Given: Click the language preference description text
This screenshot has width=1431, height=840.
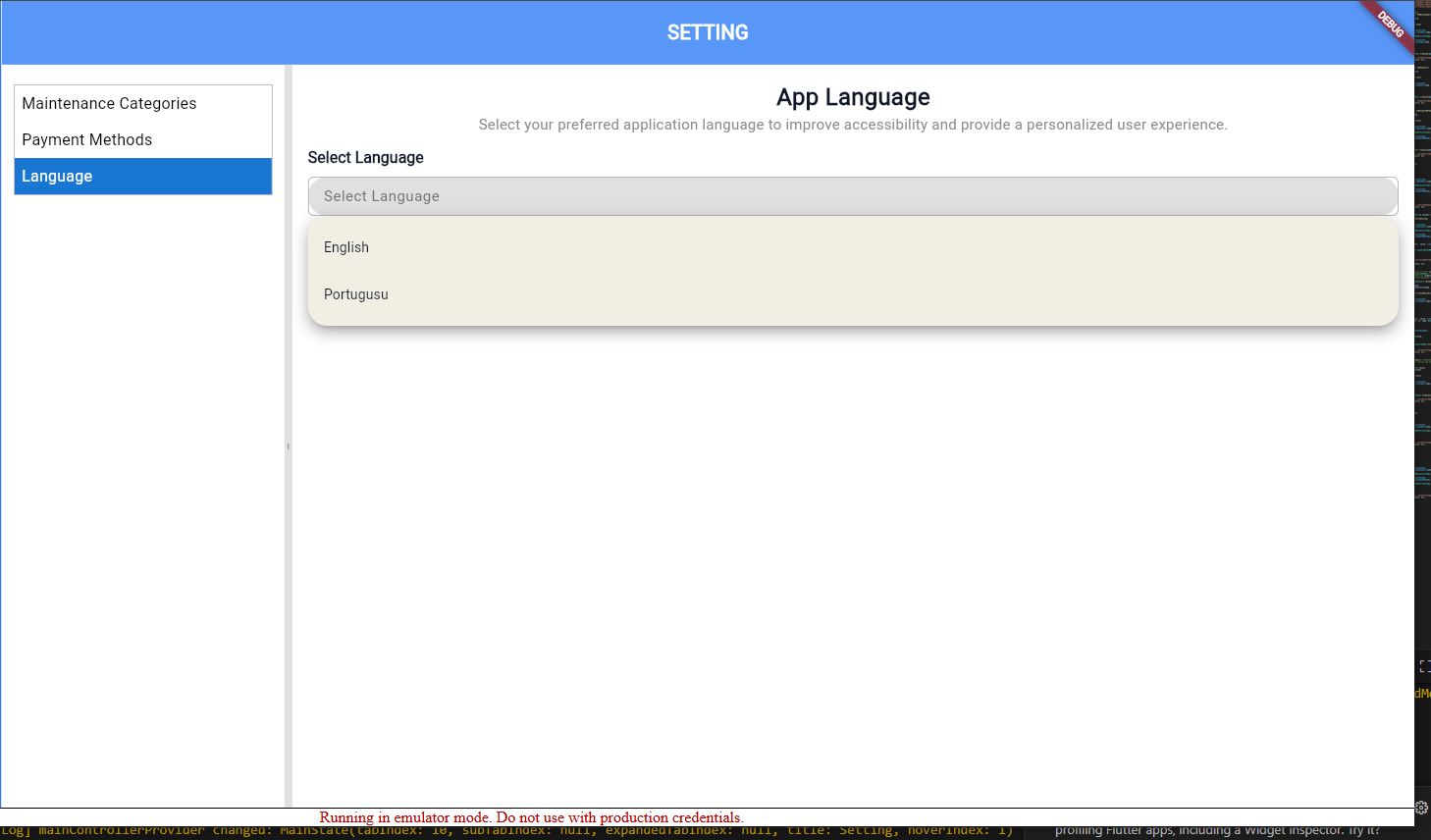Looking at the screenshot, I should 852,125.
